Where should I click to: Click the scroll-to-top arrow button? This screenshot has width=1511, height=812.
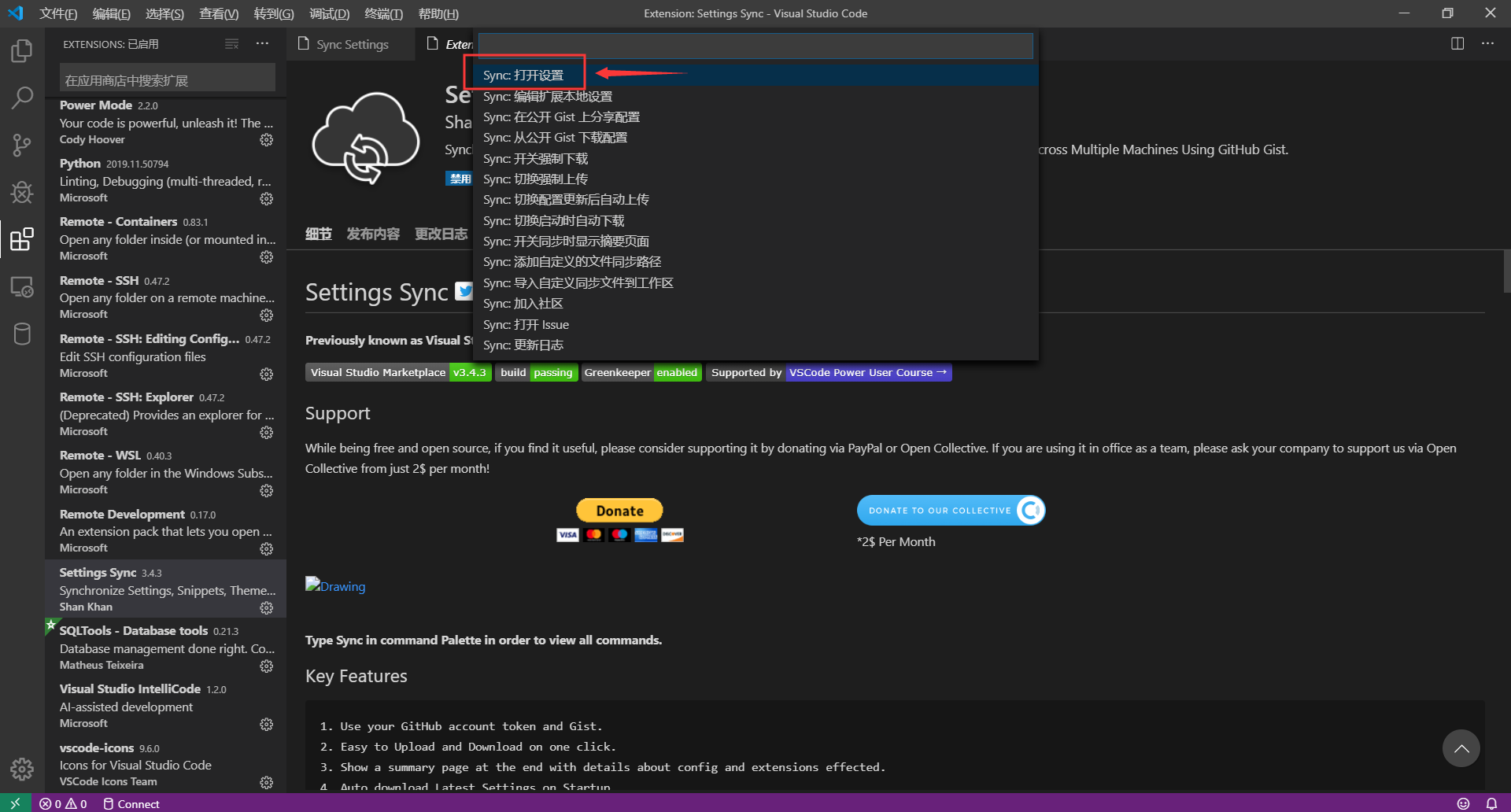pyautogui.click(x=1461, y=748)
